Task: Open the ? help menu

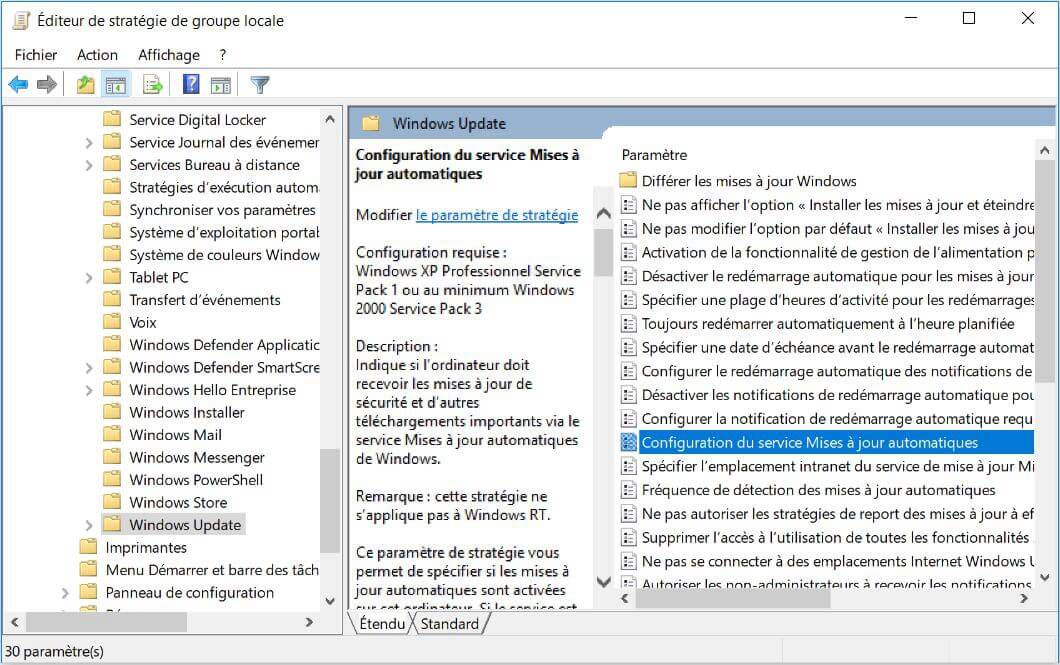Action: (222, 55)
